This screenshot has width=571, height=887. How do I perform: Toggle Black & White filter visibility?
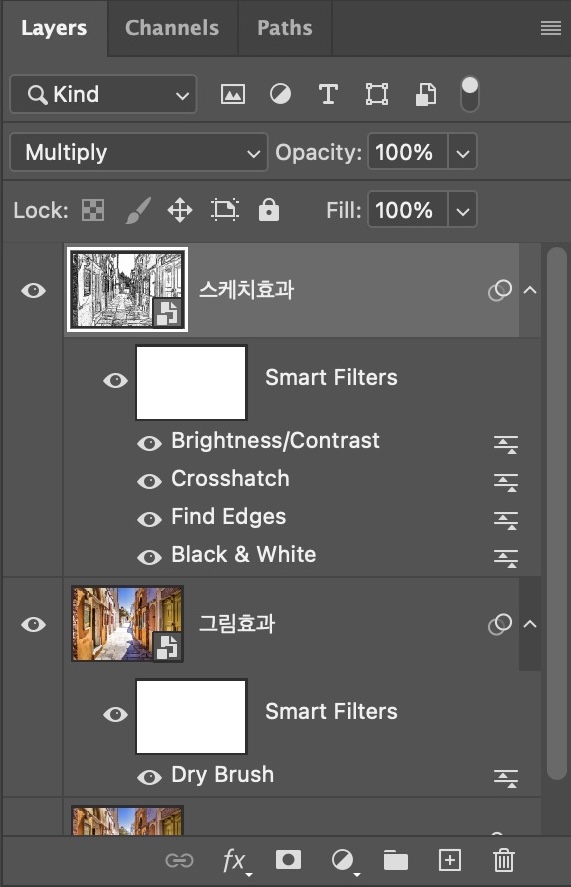tap(149, 557)
